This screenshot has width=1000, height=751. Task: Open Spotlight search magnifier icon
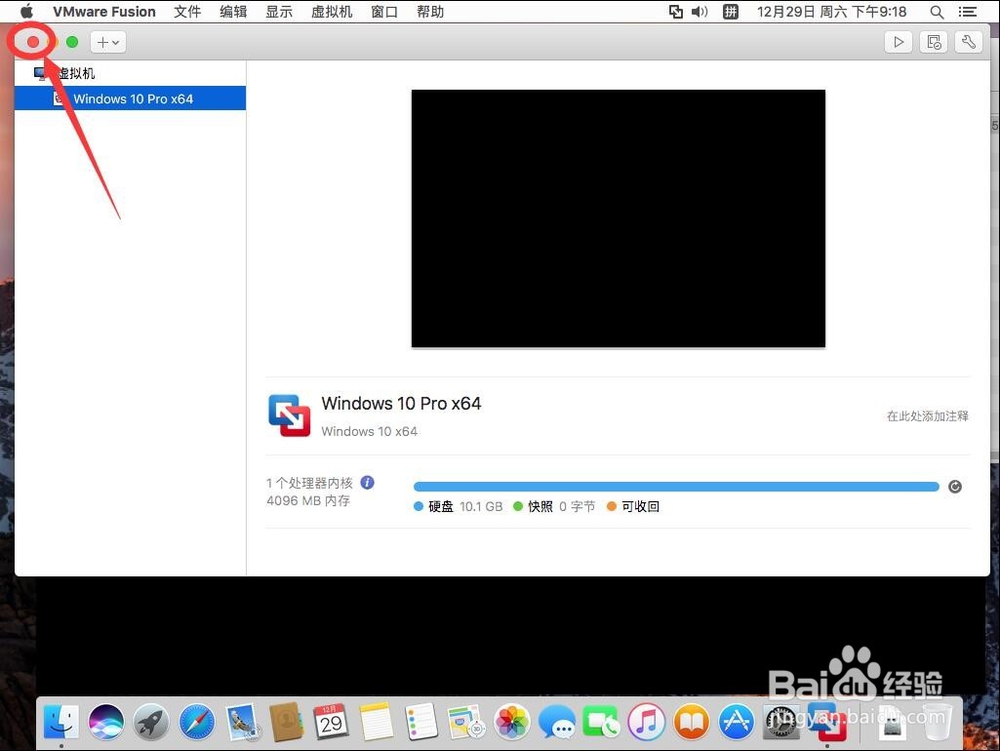(x=936, y=11)
